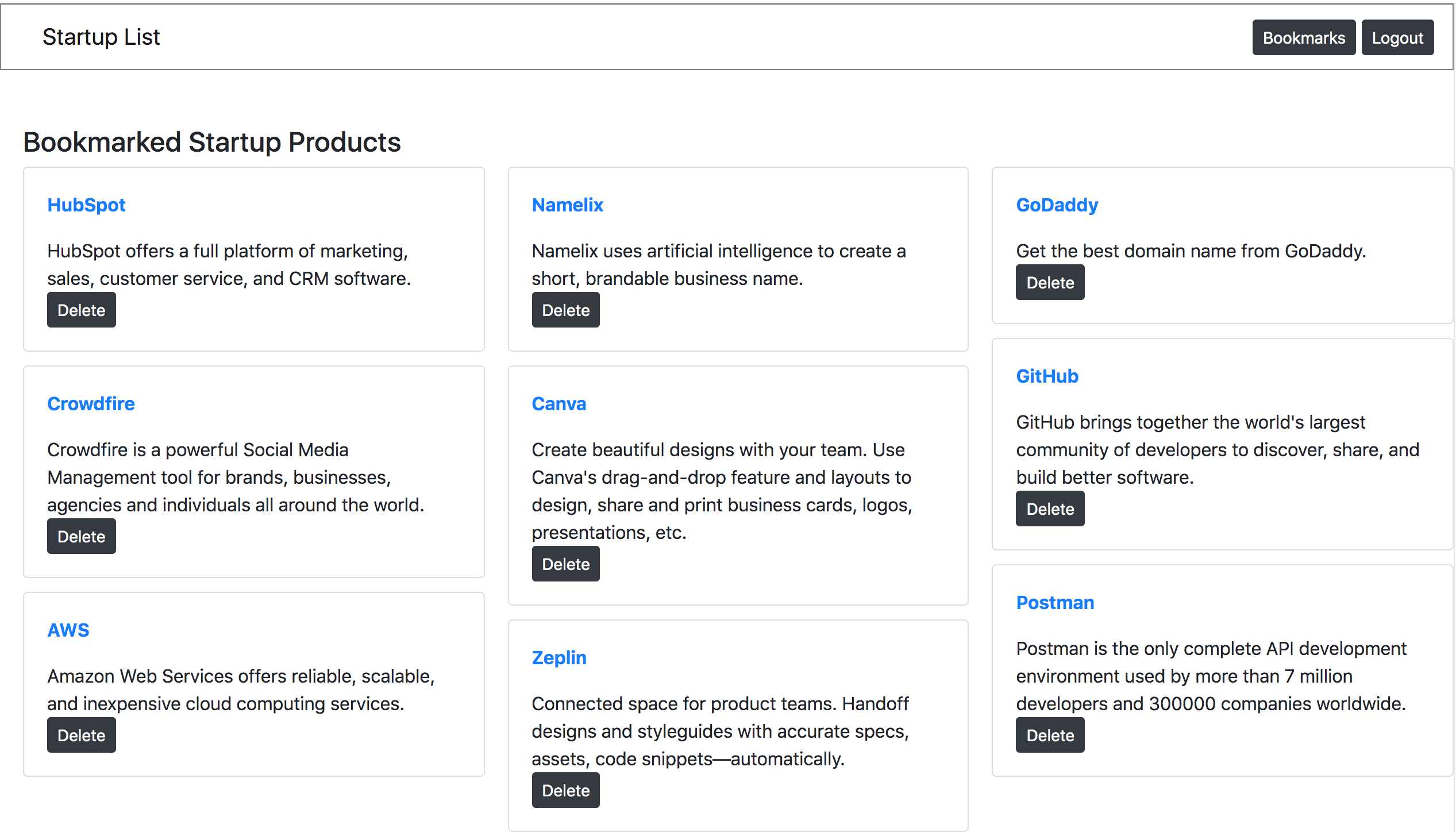This screenshot has height=832, width=1456.
Task: Open the AWS product link
Action: [x=68, y=630]
